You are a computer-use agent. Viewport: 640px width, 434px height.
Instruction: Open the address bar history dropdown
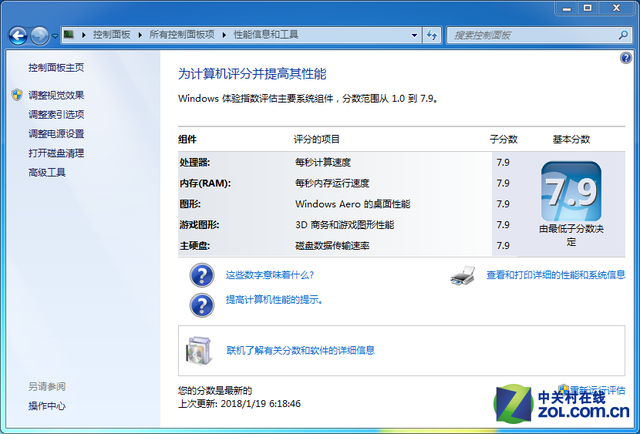point(414,35)
